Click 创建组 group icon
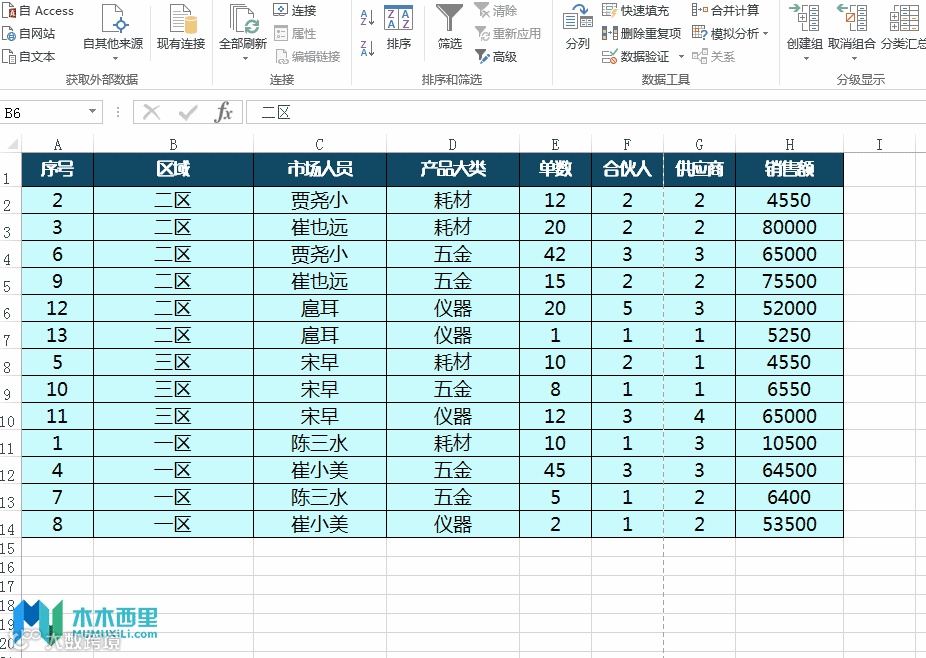Image resolution: width=926 pixels, height=658 pixels. (x=804, y=18)
